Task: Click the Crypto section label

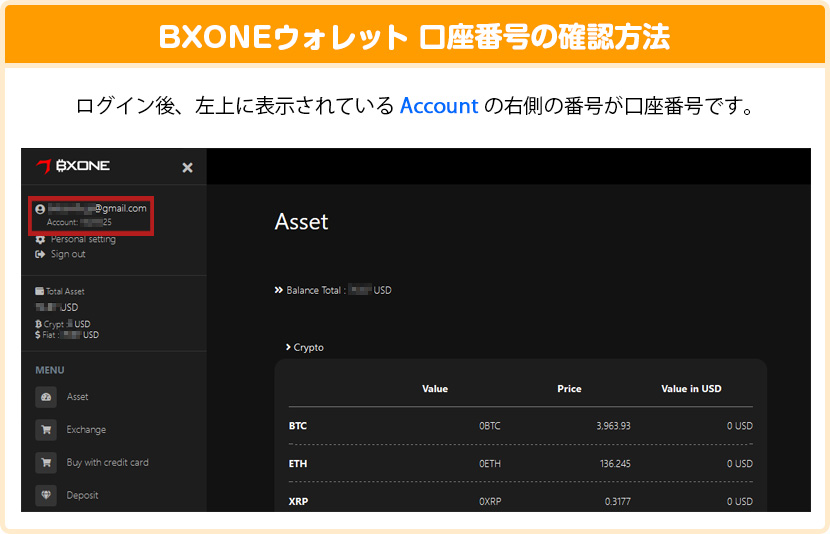Action: [309, 348]
